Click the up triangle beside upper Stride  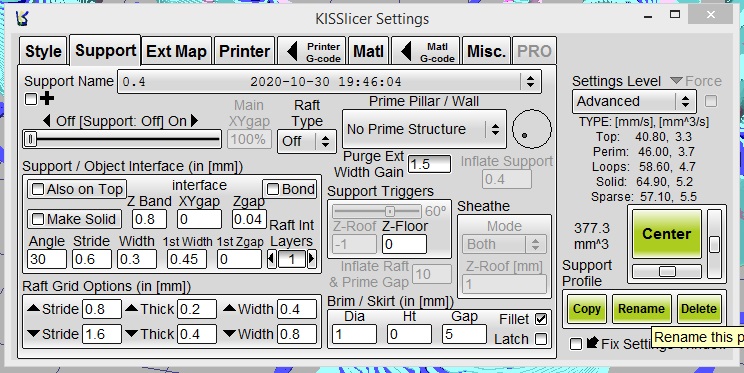(x=33, y=308)
